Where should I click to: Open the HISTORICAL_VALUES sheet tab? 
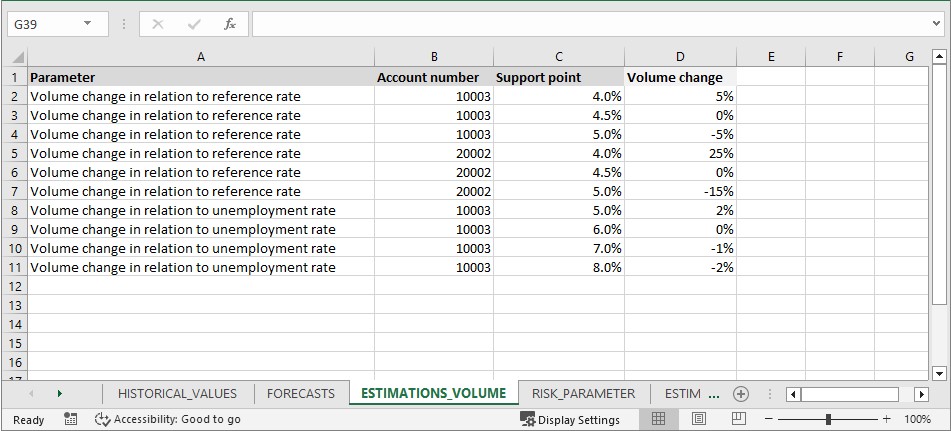[177, 393]
